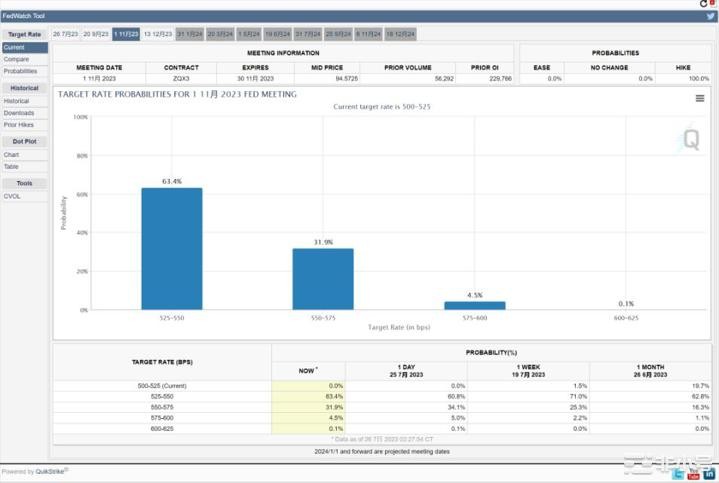Click the YouTube icon in footer
The width and height of the screenshot is (719, 483).
(694, 474)
